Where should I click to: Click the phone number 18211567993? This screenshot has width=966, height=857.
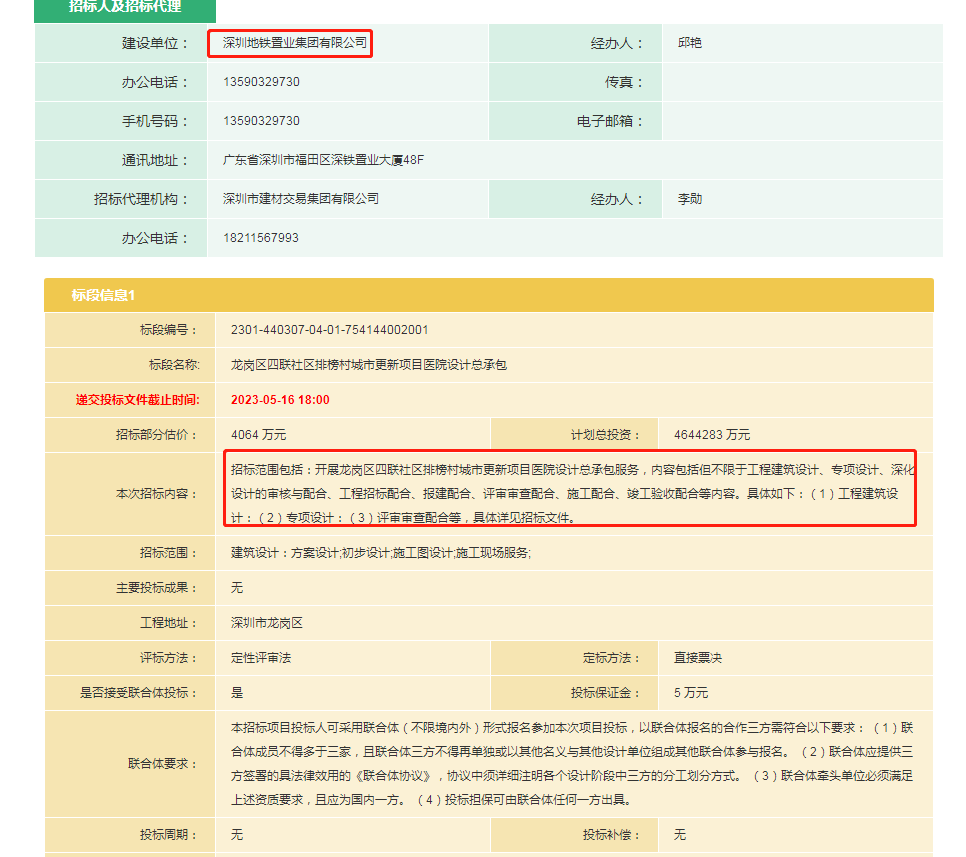point(261,238)
